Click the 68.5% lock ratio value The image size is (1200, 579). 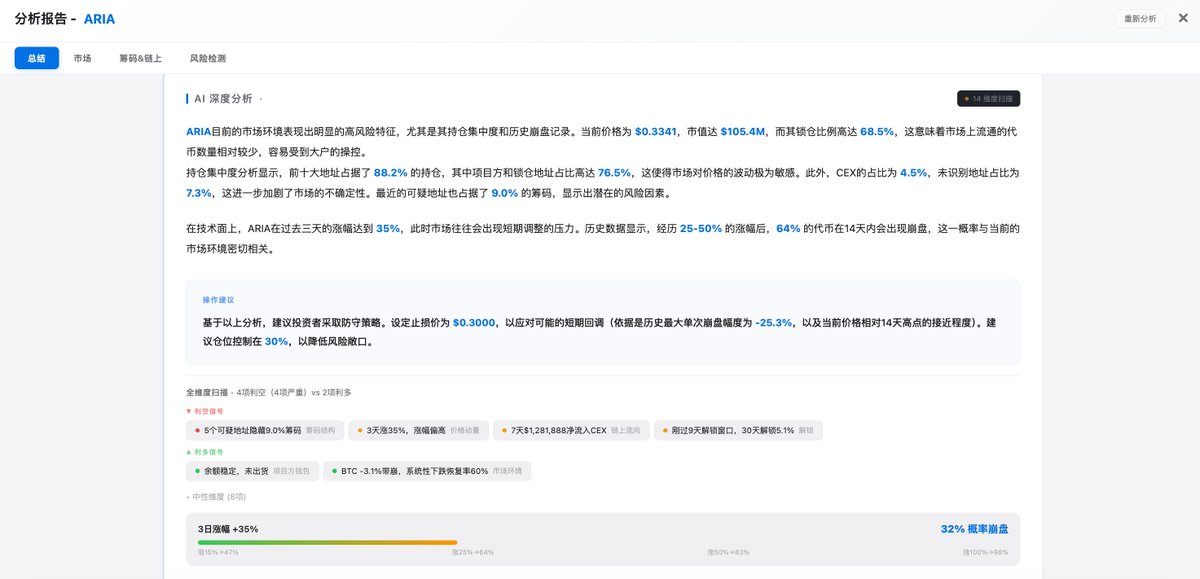click(877, 131)
